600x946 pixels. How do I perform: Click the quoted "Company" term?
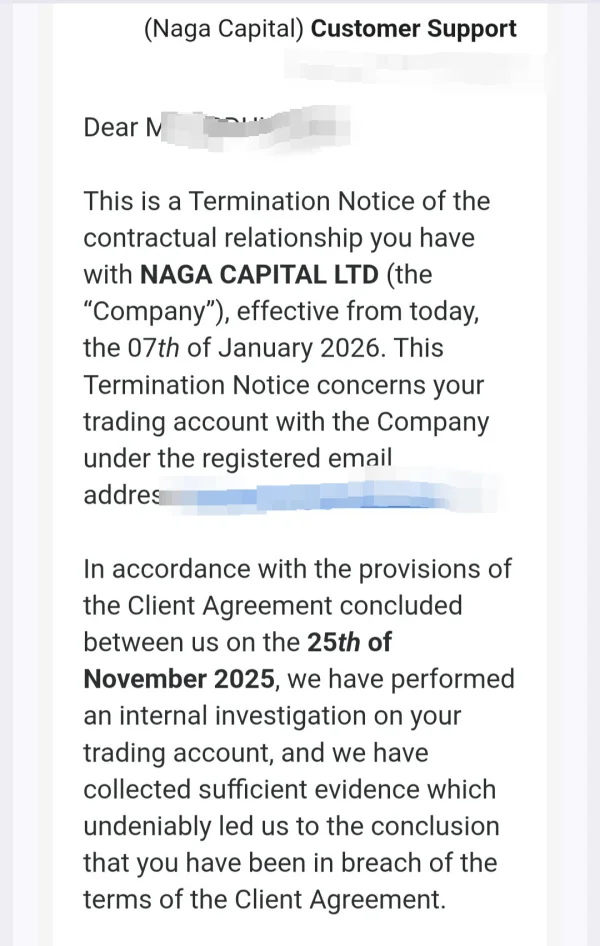145,312
